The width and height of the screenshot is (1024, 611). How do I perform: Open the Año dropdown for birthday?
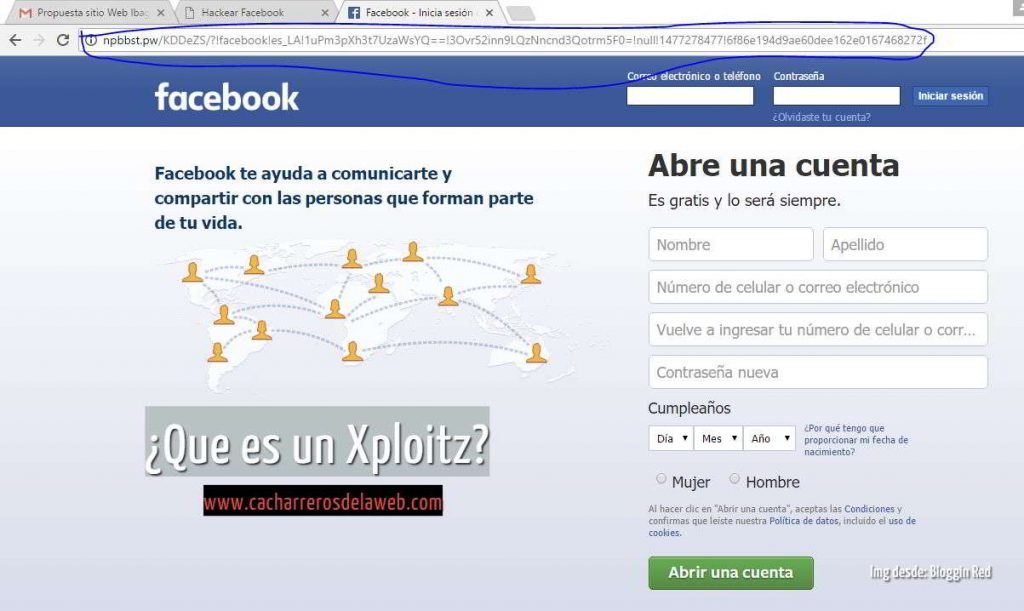[x=769, y=437]
